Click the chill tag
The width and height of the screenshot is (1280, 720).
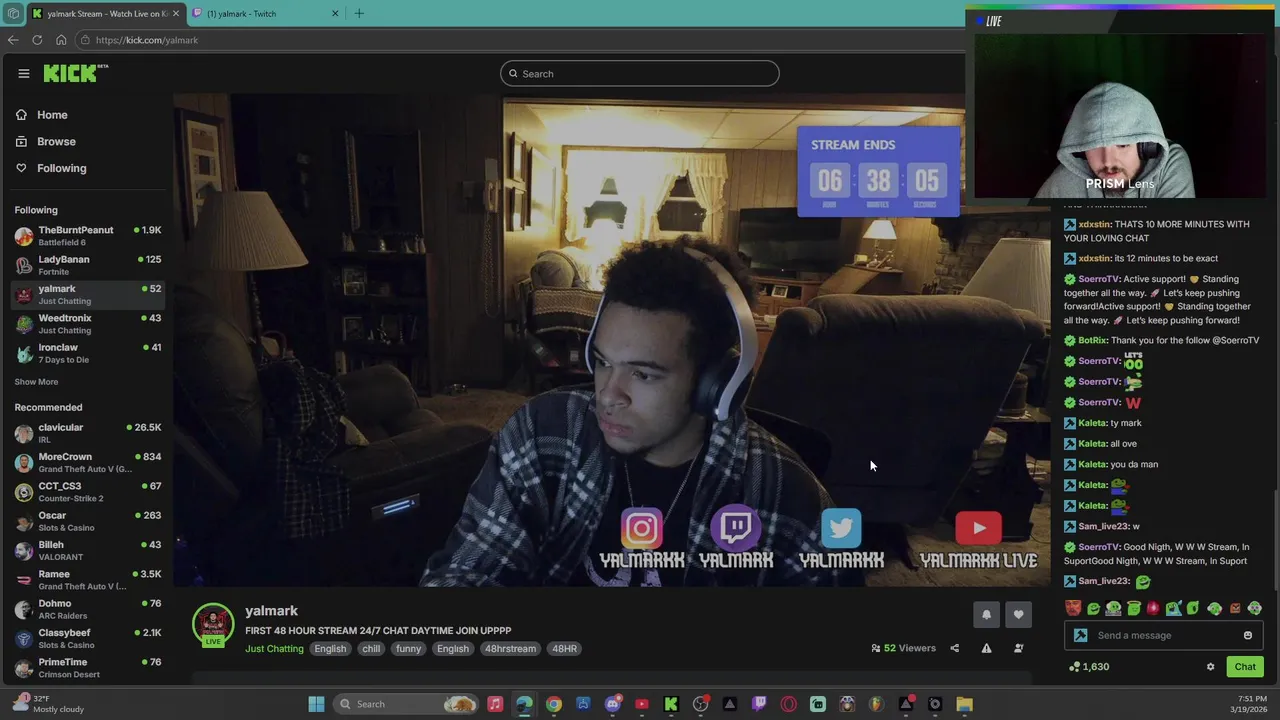tap(371, 649)
